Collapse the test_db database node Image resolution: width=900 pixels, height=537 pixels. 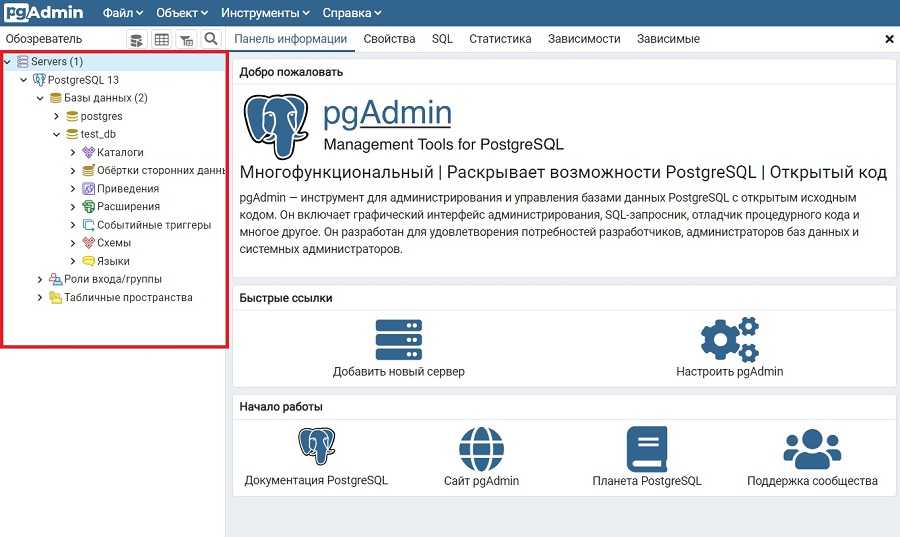click(57, 134)
